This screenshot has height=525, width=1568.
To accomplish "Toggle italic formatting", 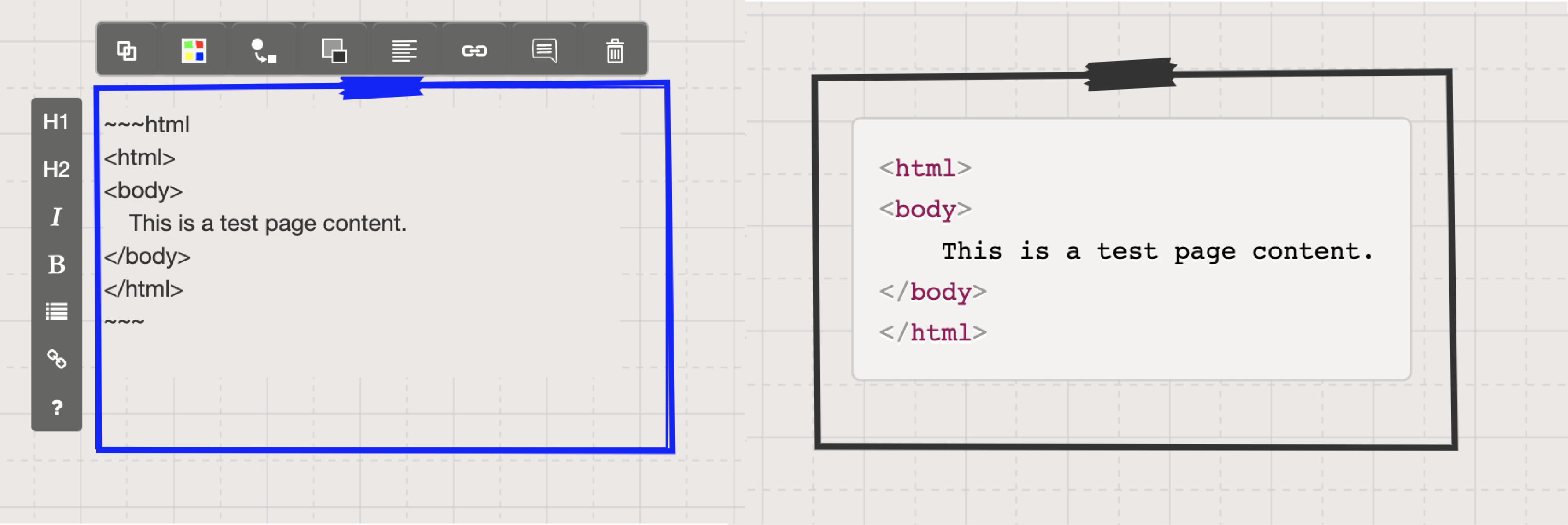I will 56,216.
